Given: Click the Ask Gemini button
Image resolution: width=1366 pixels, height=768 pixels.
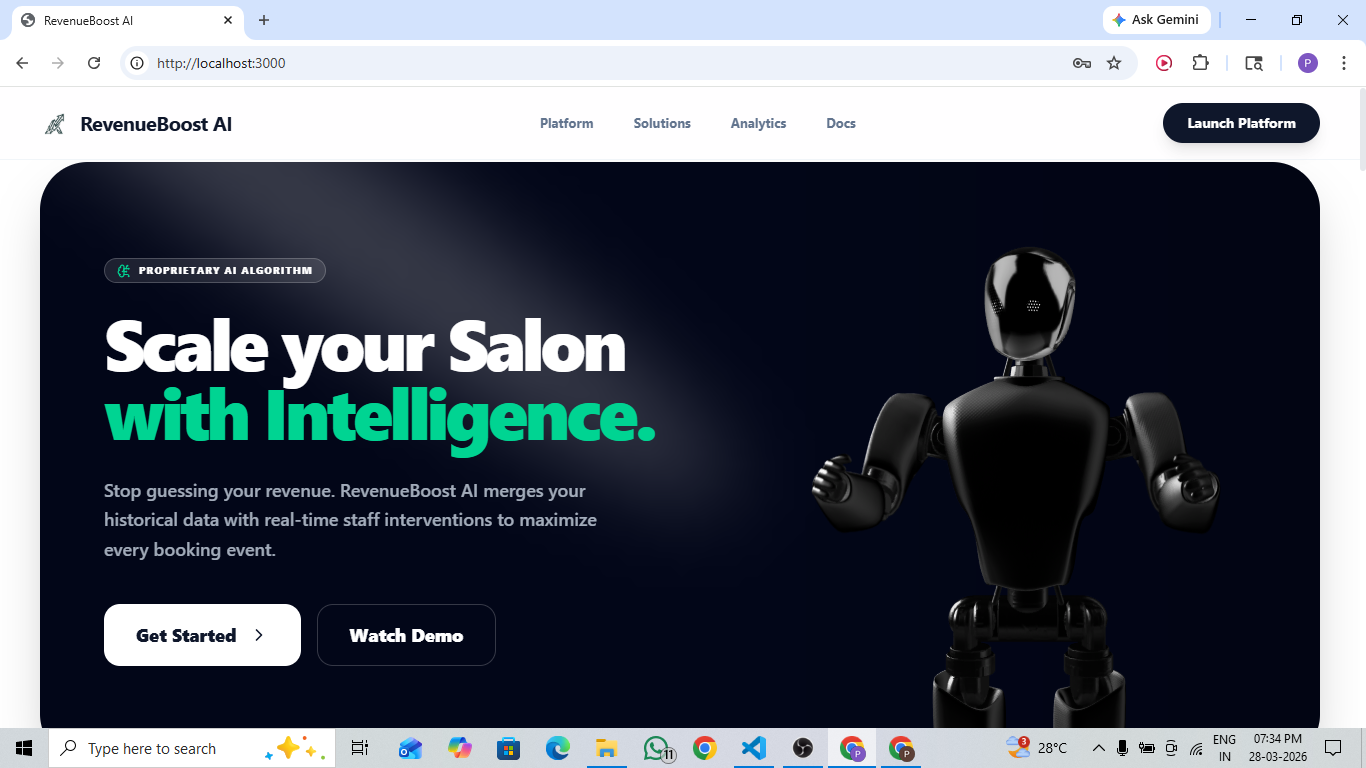Looking at the screenshot, I should (1157, 20).
